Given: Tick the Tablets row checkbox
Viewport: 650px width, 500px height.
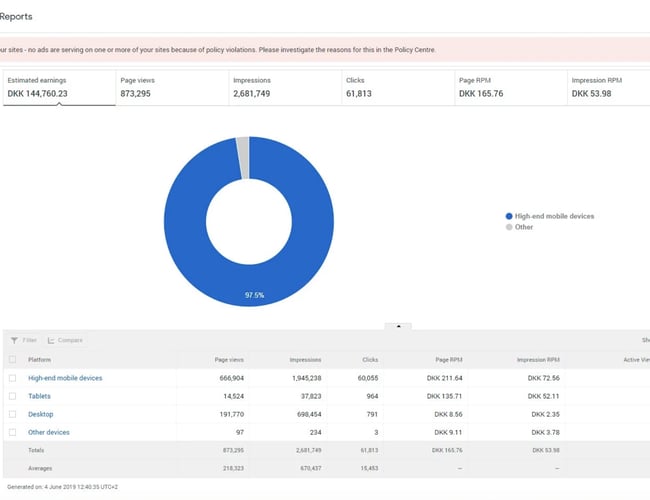Looking at the screenshot, I should pos(12,396).
